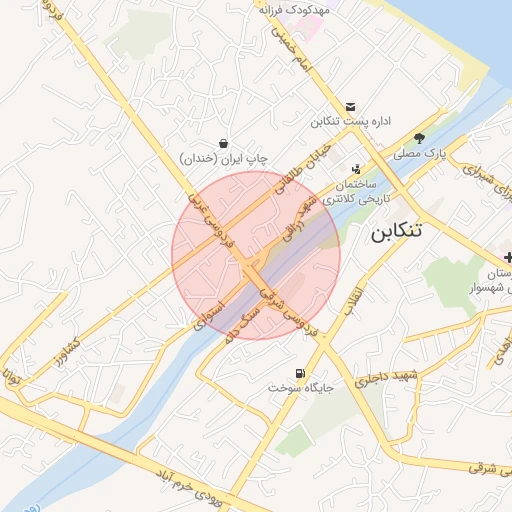Viewport: 512px width, 512px height.
Task: Select the امام خمینی street label
Action: point(291,49)
